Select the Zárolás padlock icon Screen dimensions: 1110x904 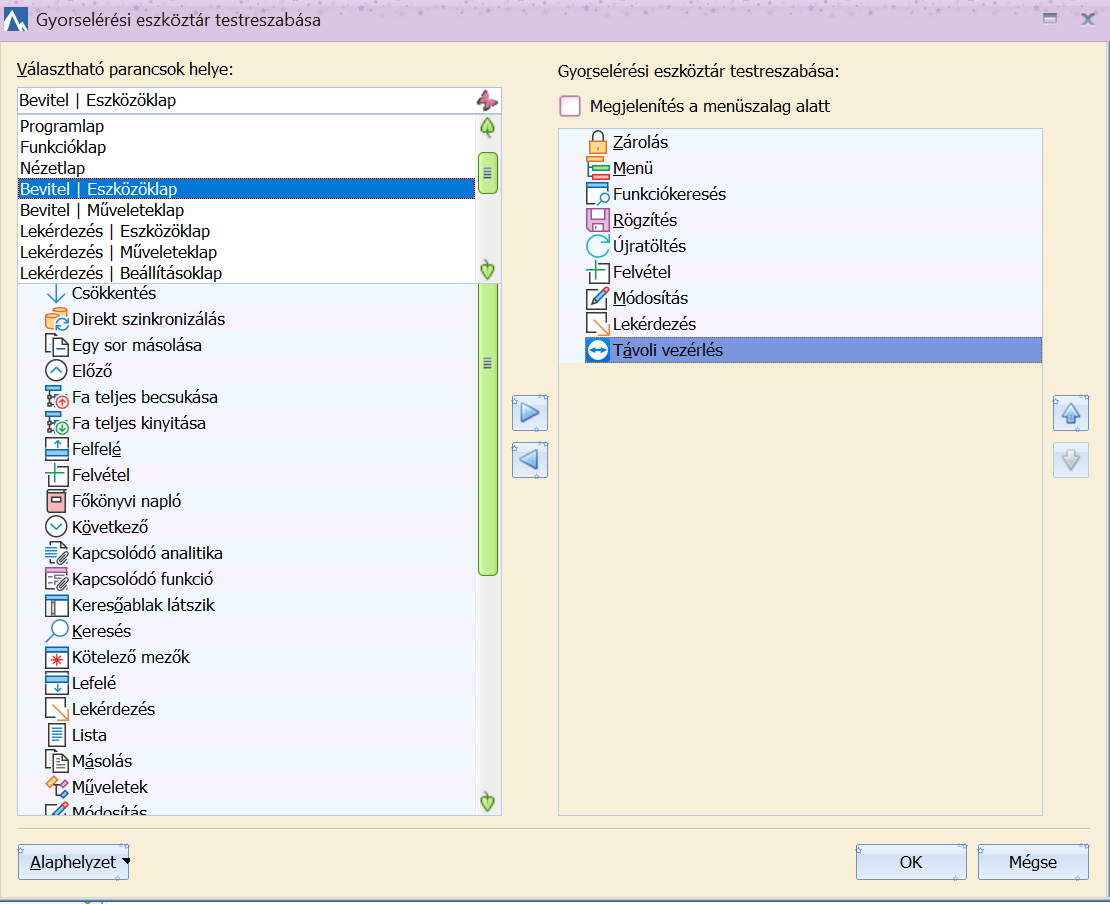point(597,142)
